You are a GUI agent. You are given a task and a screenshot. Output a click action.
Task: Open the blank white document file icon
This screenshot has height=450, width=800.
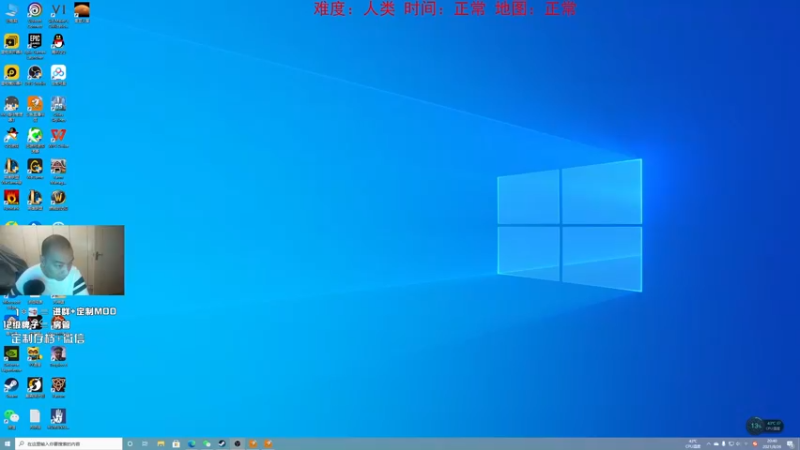pyautogui.click(x=35, y=418)
